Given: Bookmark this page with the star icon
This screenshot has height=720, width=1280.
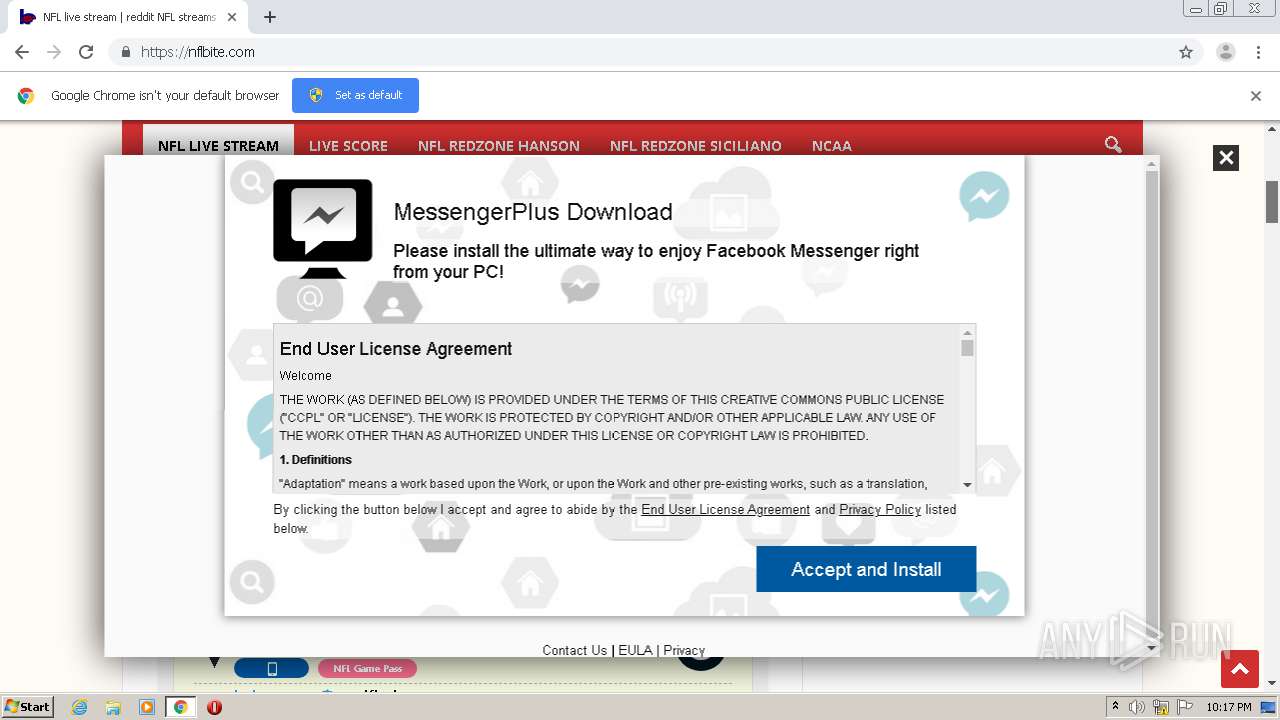Looking at the screenshot, I should (1186, 52).
